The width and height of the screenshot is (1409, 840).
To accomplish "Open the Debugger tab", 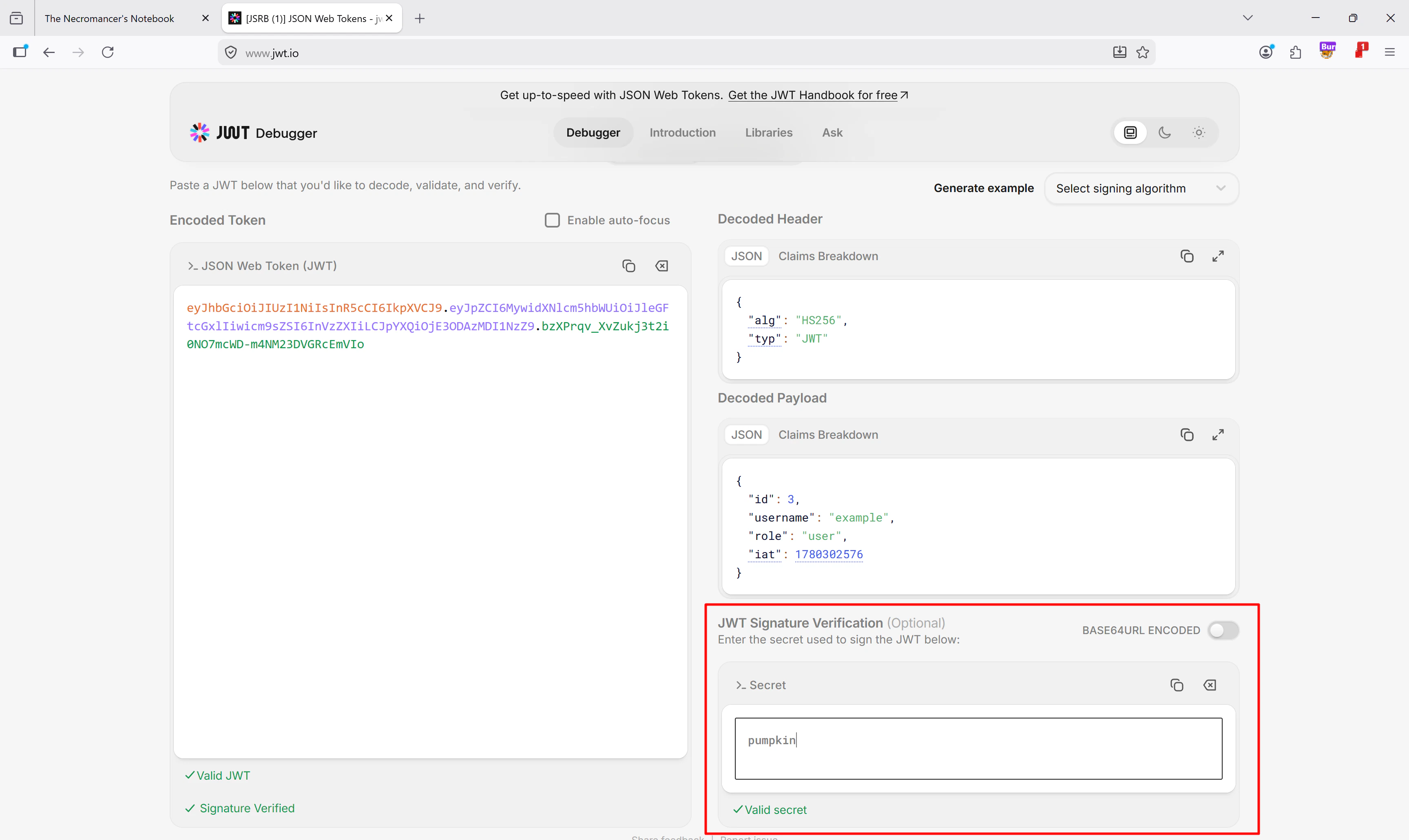I will tap(593, 133).
